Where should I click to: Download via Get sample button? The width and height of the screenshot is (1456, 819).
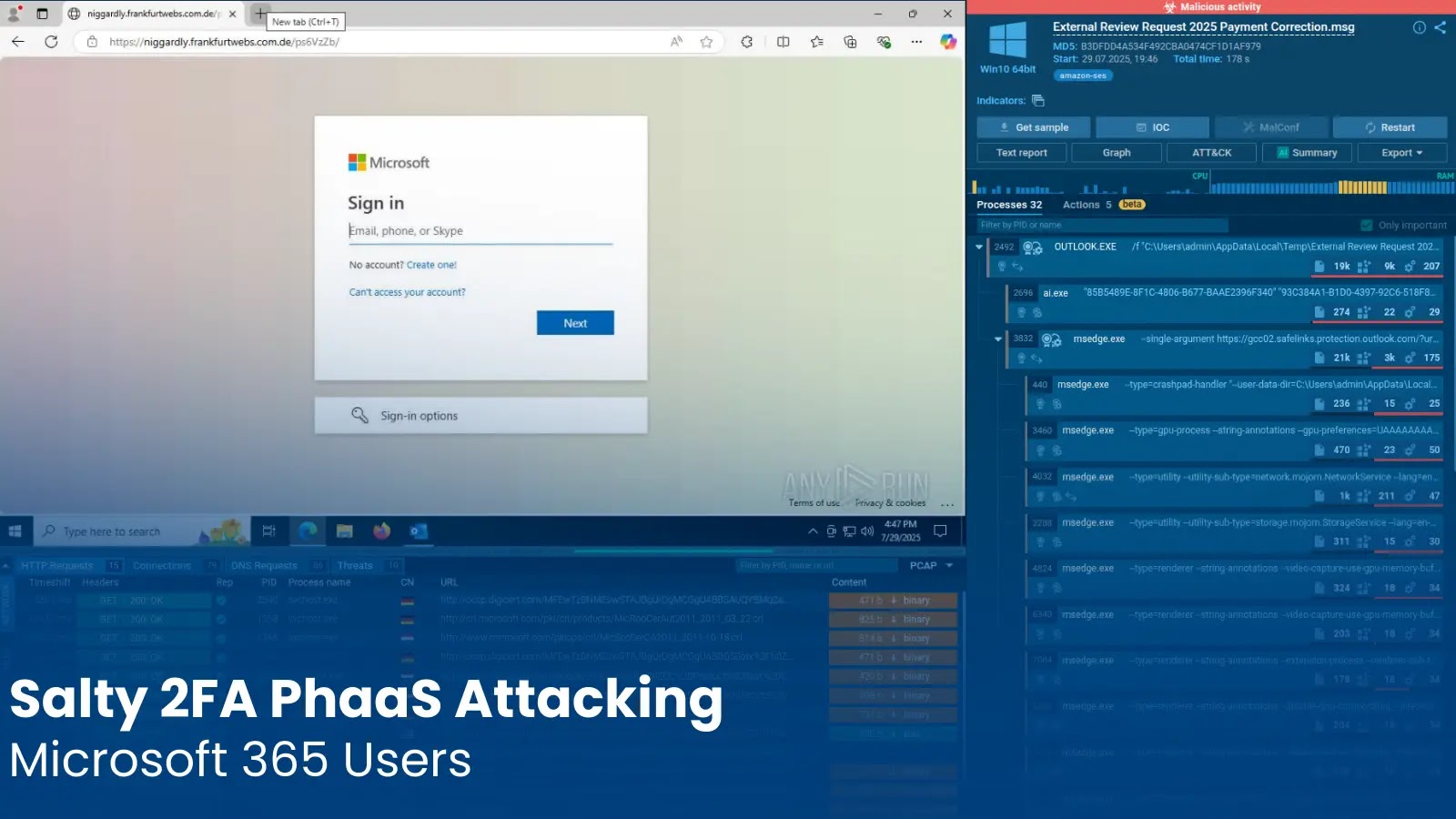click(1034, 127)
